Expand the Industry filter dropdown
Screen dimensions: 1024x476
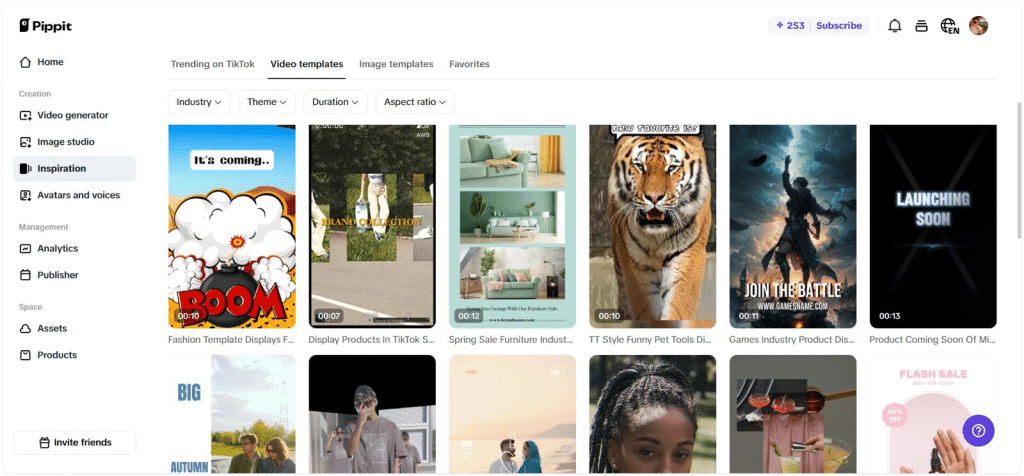pyautogui.click(x=199, y=102)
